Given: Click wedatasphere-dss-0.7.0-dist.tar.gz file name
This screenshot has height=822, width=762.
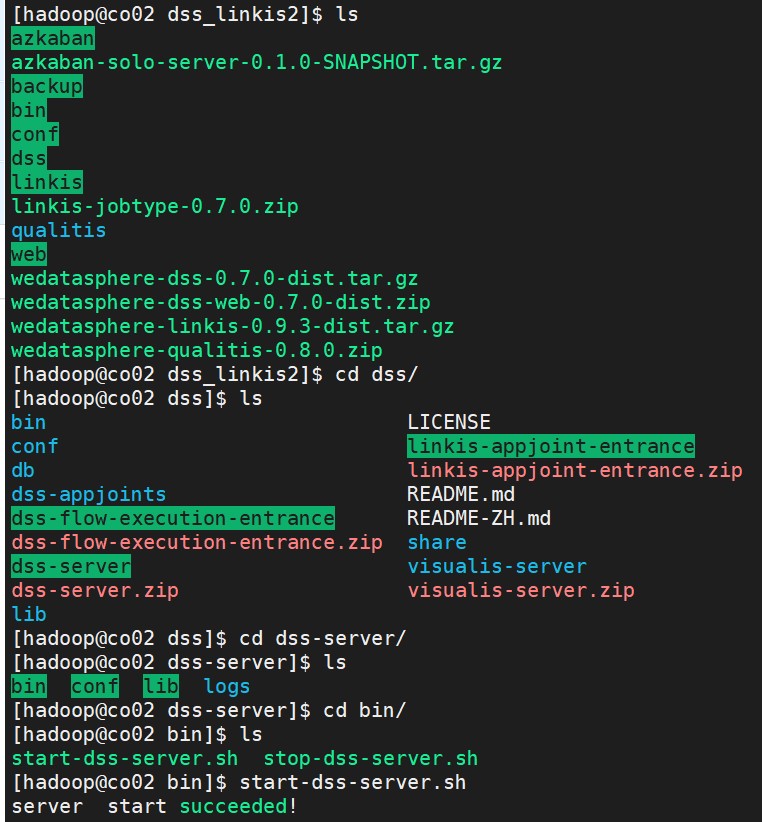Looking at the screenshot, I should click(x=214, y=278).
